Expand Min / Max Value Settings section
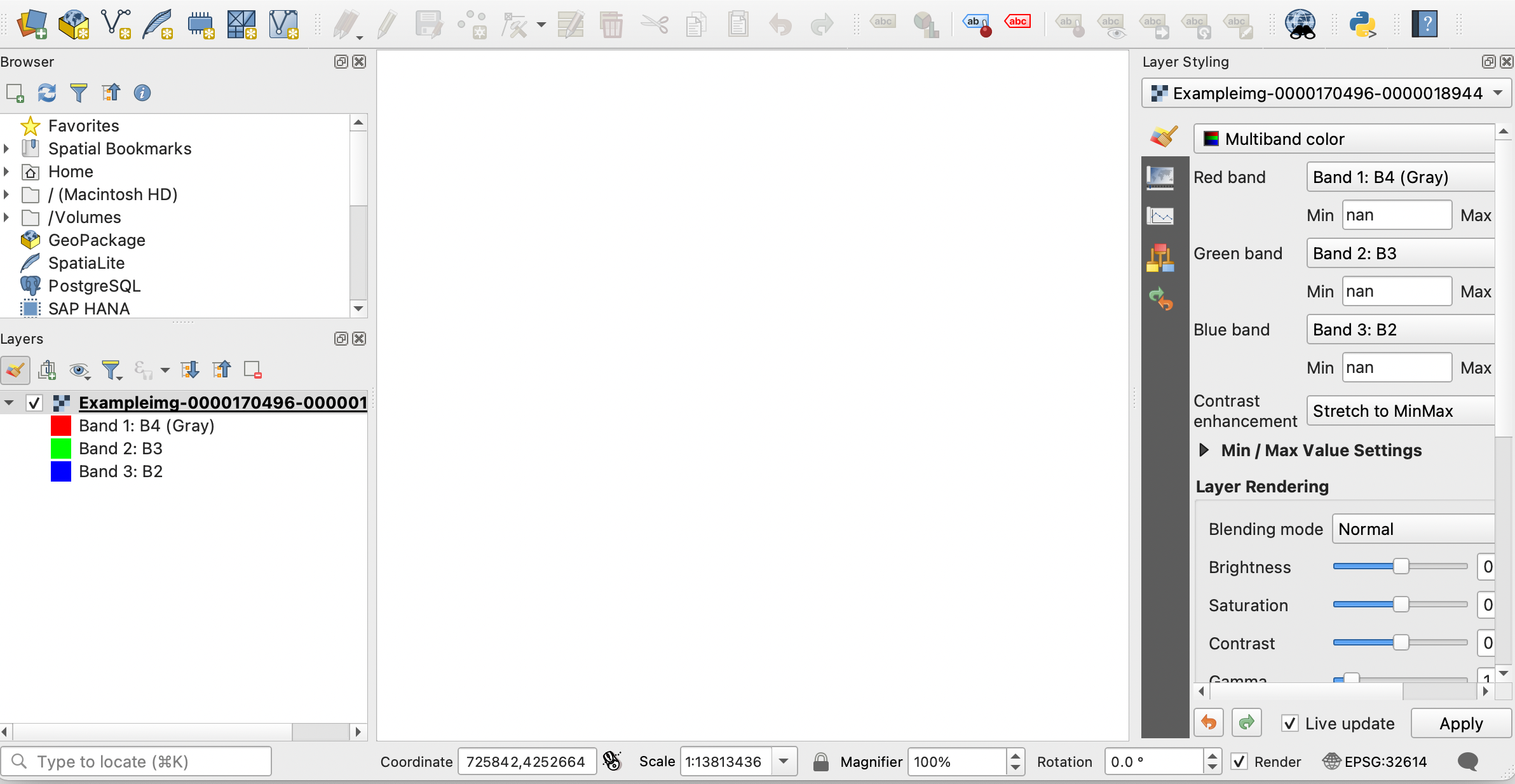 coord(1204,450)
